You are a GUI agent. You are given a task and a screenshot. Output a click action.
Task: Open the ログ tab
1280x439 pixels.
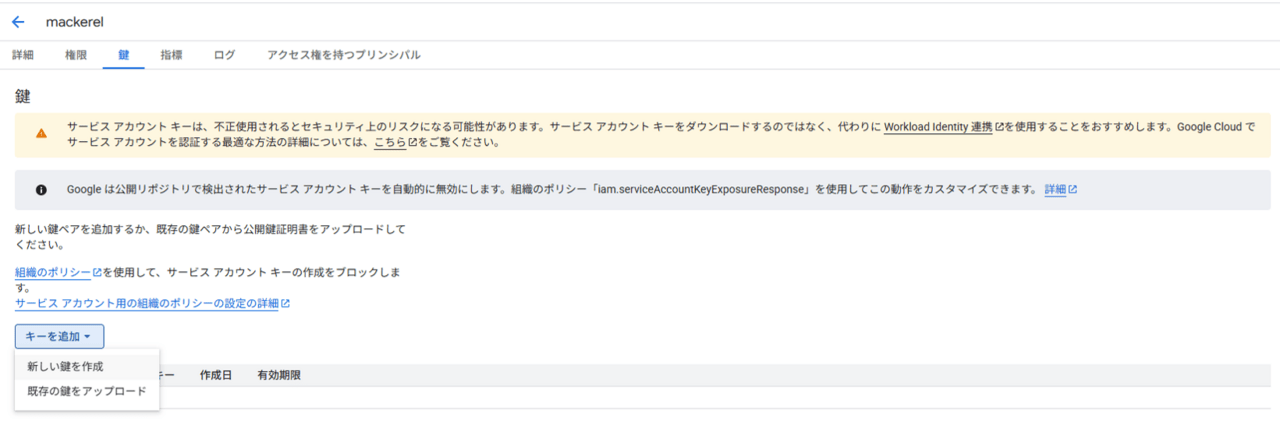pos(225,55)
